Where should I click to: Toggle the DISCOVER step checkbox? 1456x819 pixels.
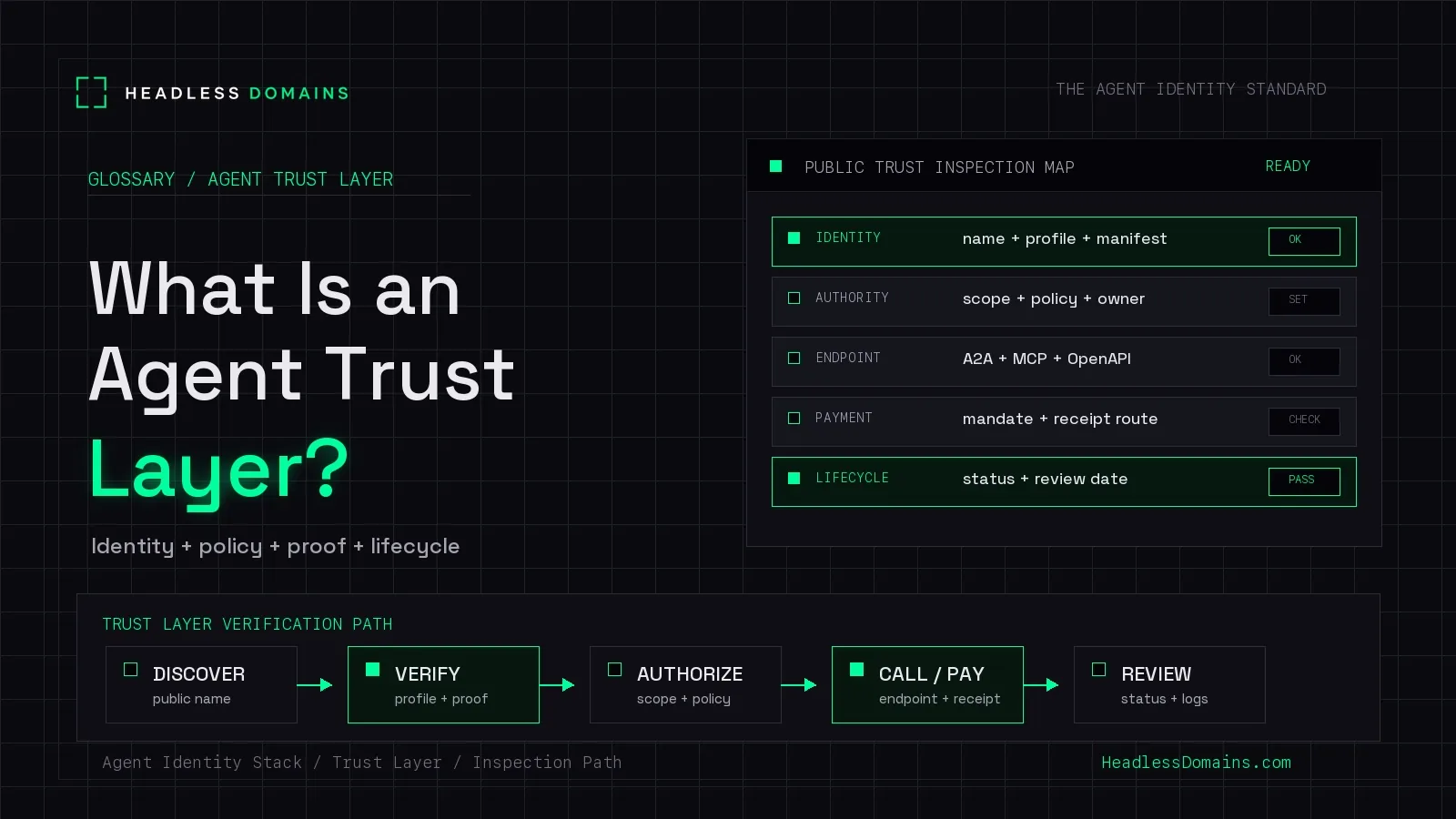[x=131, y=670]
